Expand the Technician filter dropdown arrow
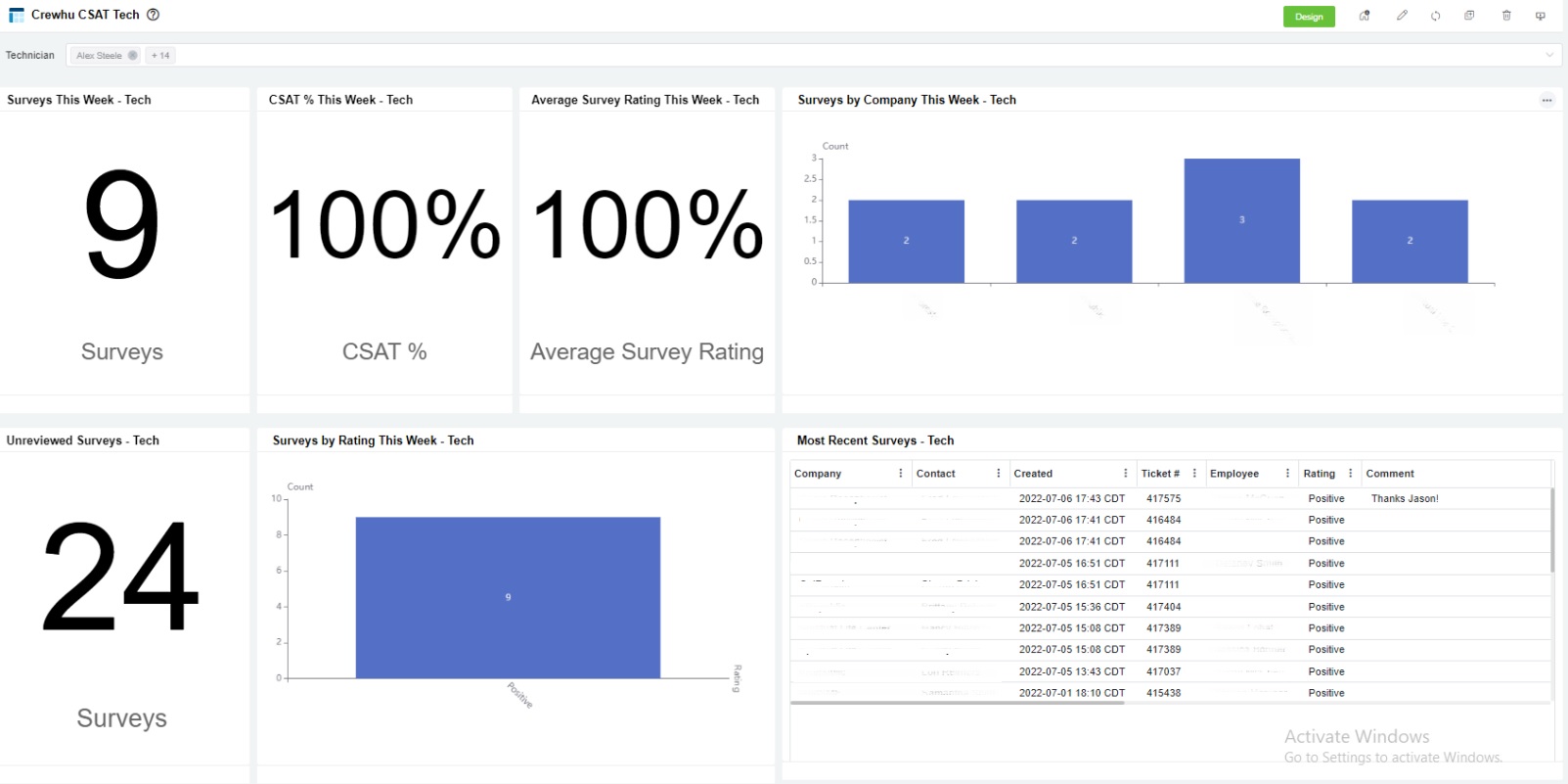 point(1549,56)
